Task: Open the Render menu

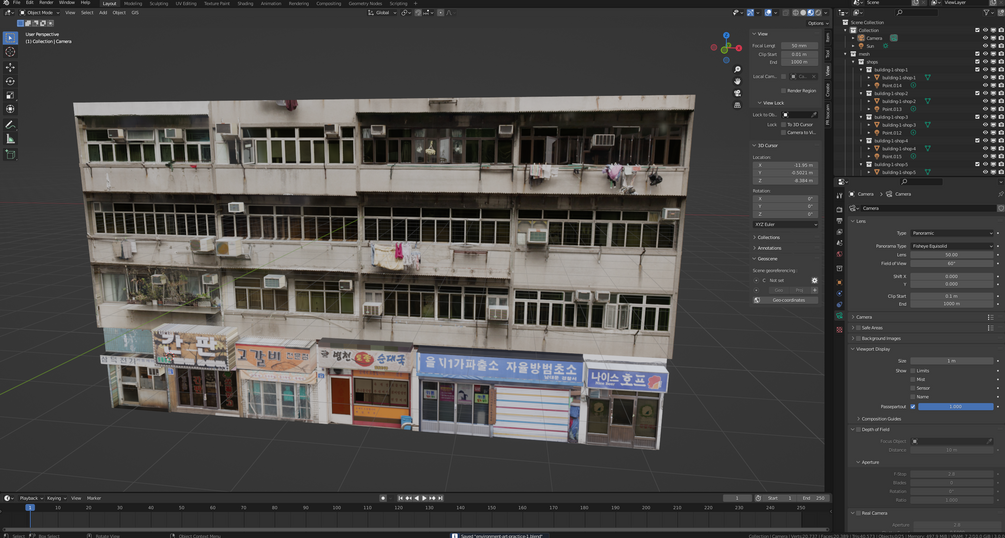Action: coord(46,3)
